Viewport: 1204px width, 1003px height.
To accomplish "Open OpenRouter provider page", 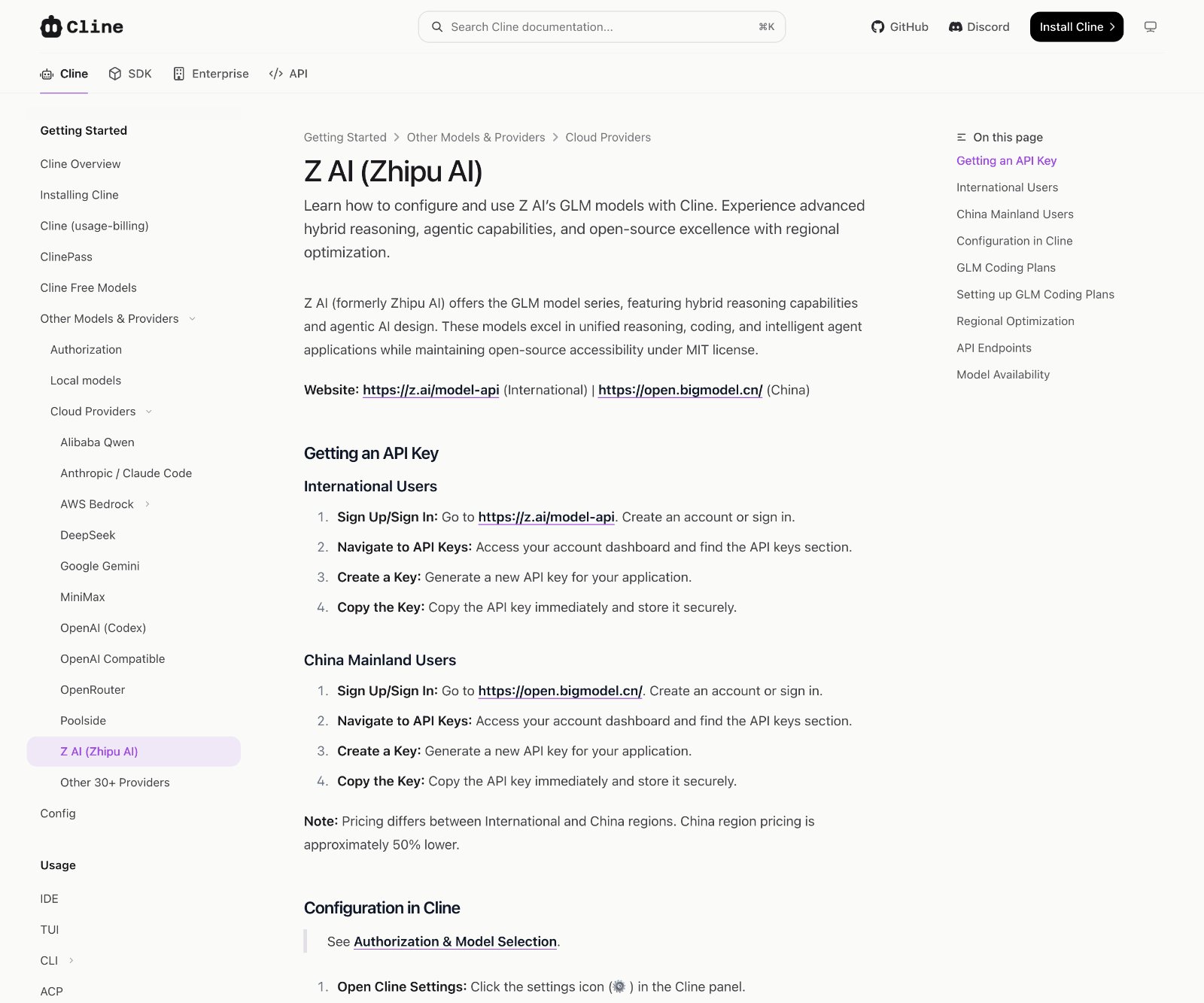I will click(x=93, y=690).
